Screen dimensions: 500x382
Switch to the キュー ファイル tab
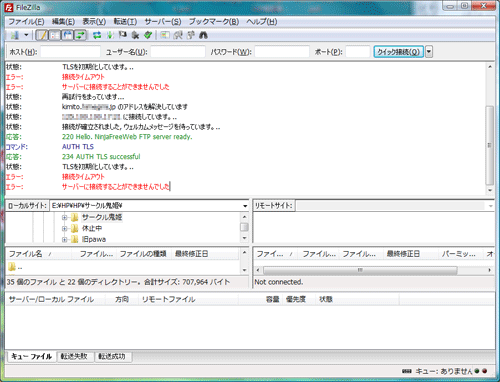pyautogui.click(x=32, y=356)
